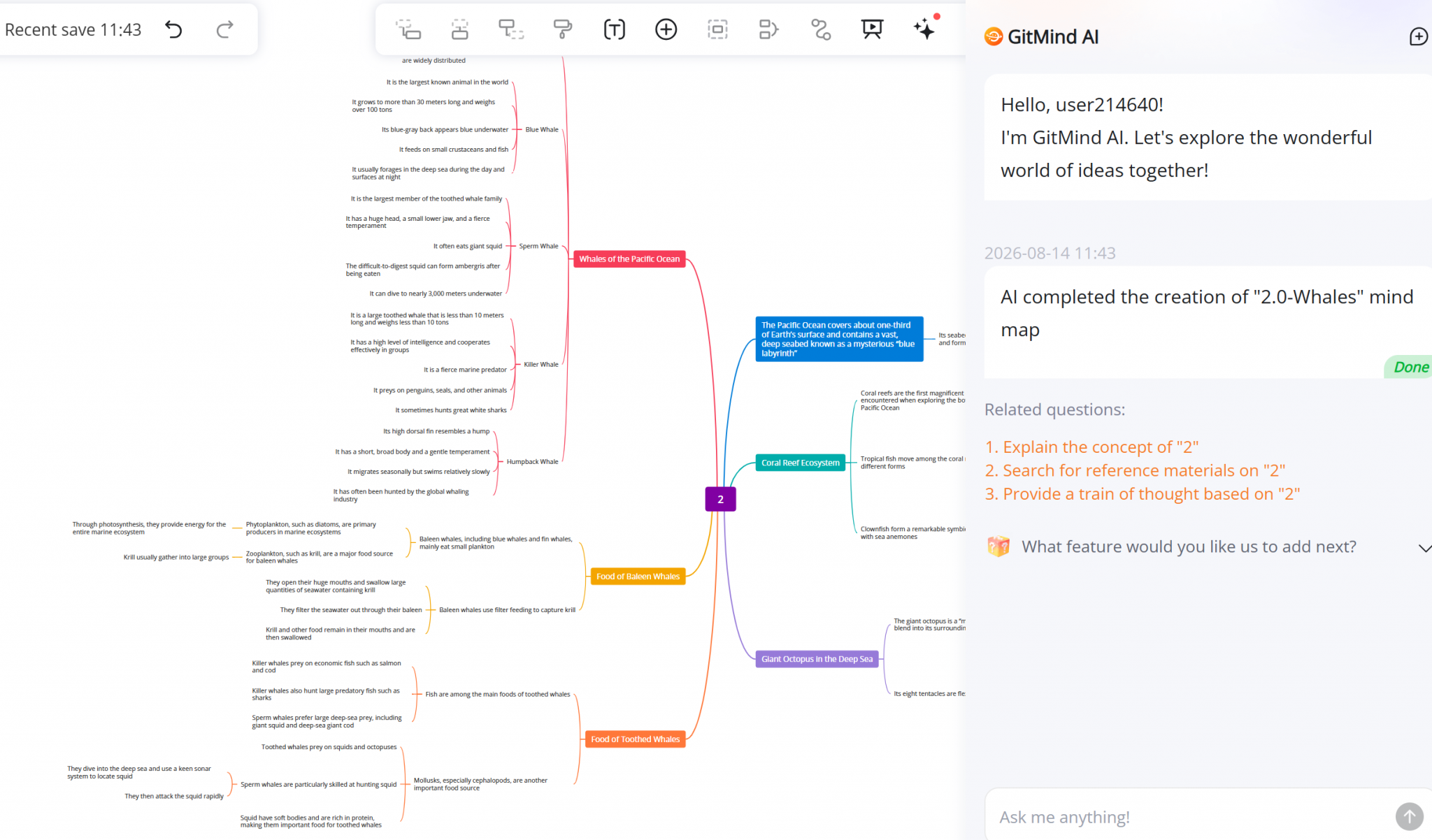Select the Humpback Whale node
This screenshot has width=1432, height=840.
coord(532,461)
